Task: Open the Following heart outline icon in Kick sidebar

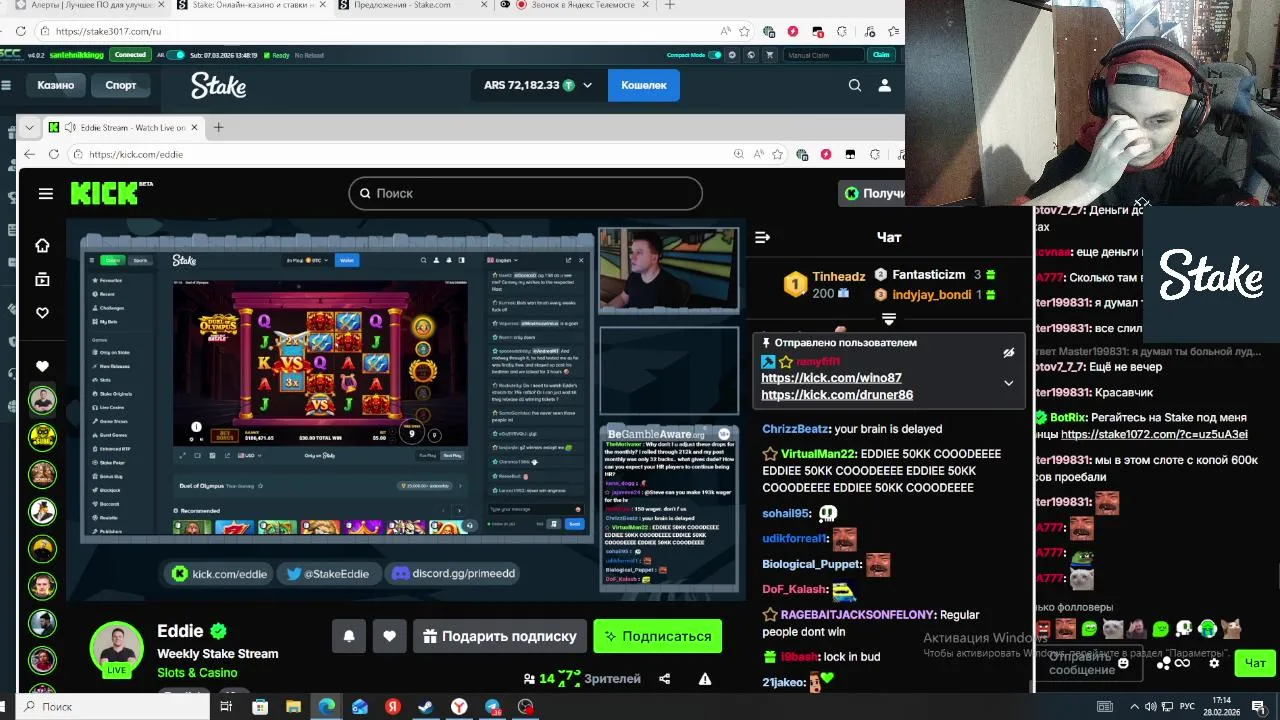Action: pyautogui.click(x=42, y=313)
